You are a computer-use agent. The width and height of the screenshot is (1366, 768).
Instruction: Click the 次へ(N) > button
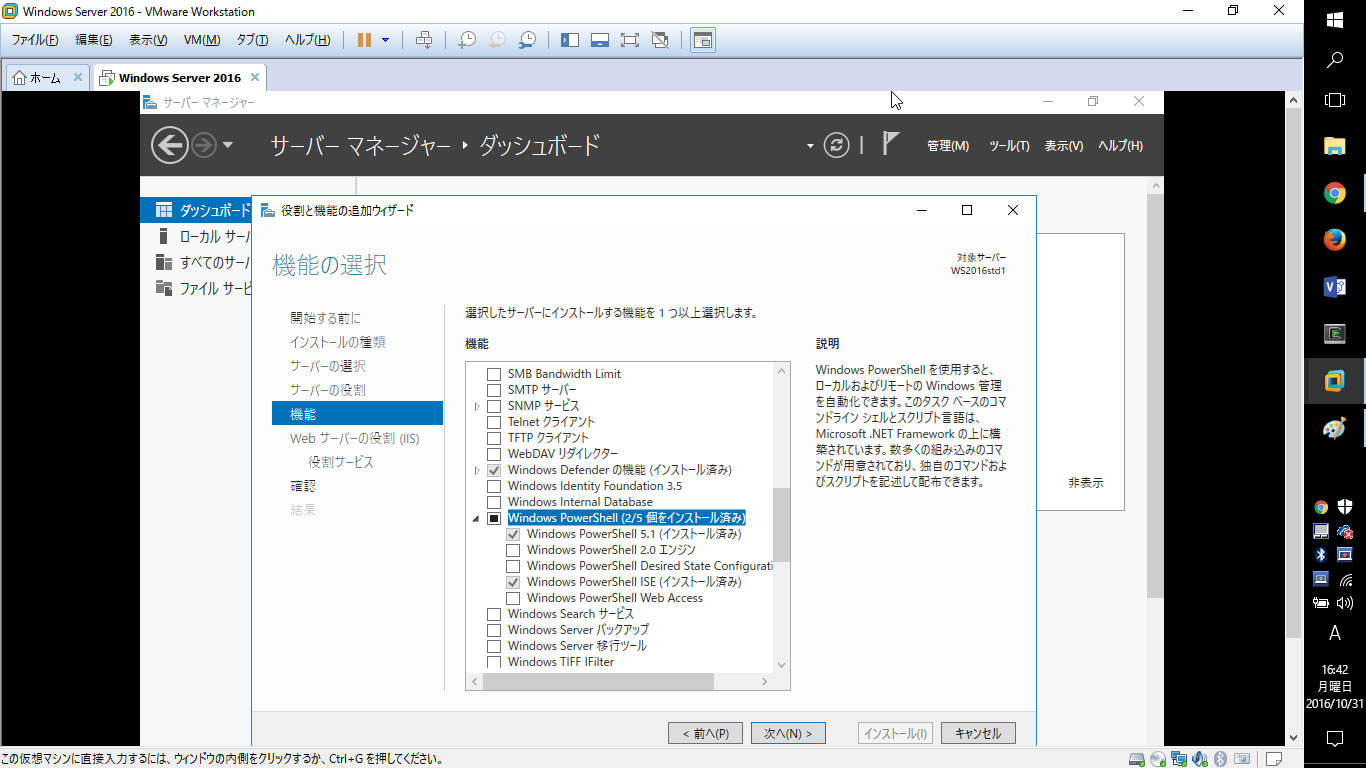click(788, 733)
